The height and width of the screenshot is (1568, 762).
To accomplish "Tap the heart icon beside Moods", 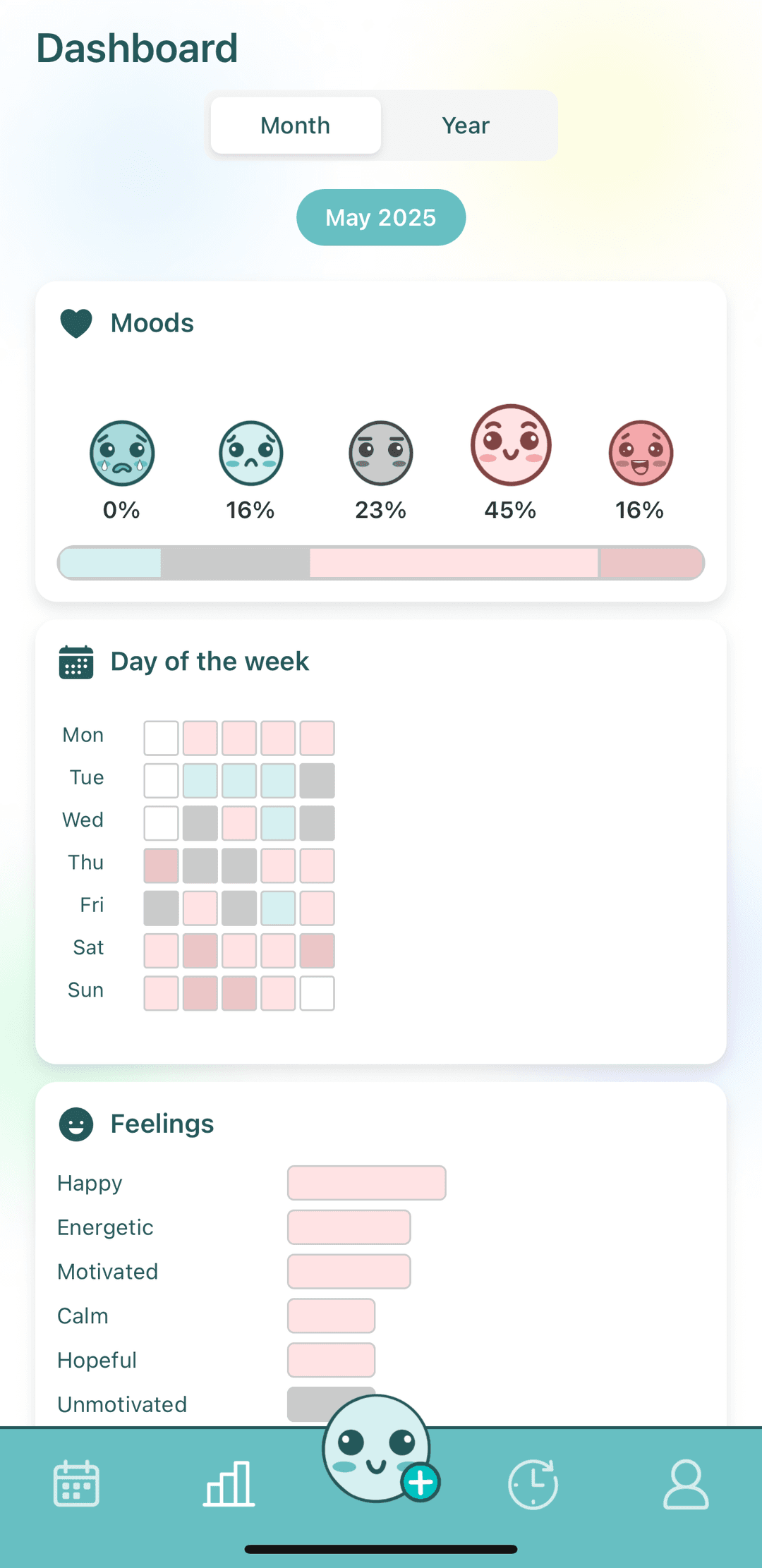I will tap(75, 322).
